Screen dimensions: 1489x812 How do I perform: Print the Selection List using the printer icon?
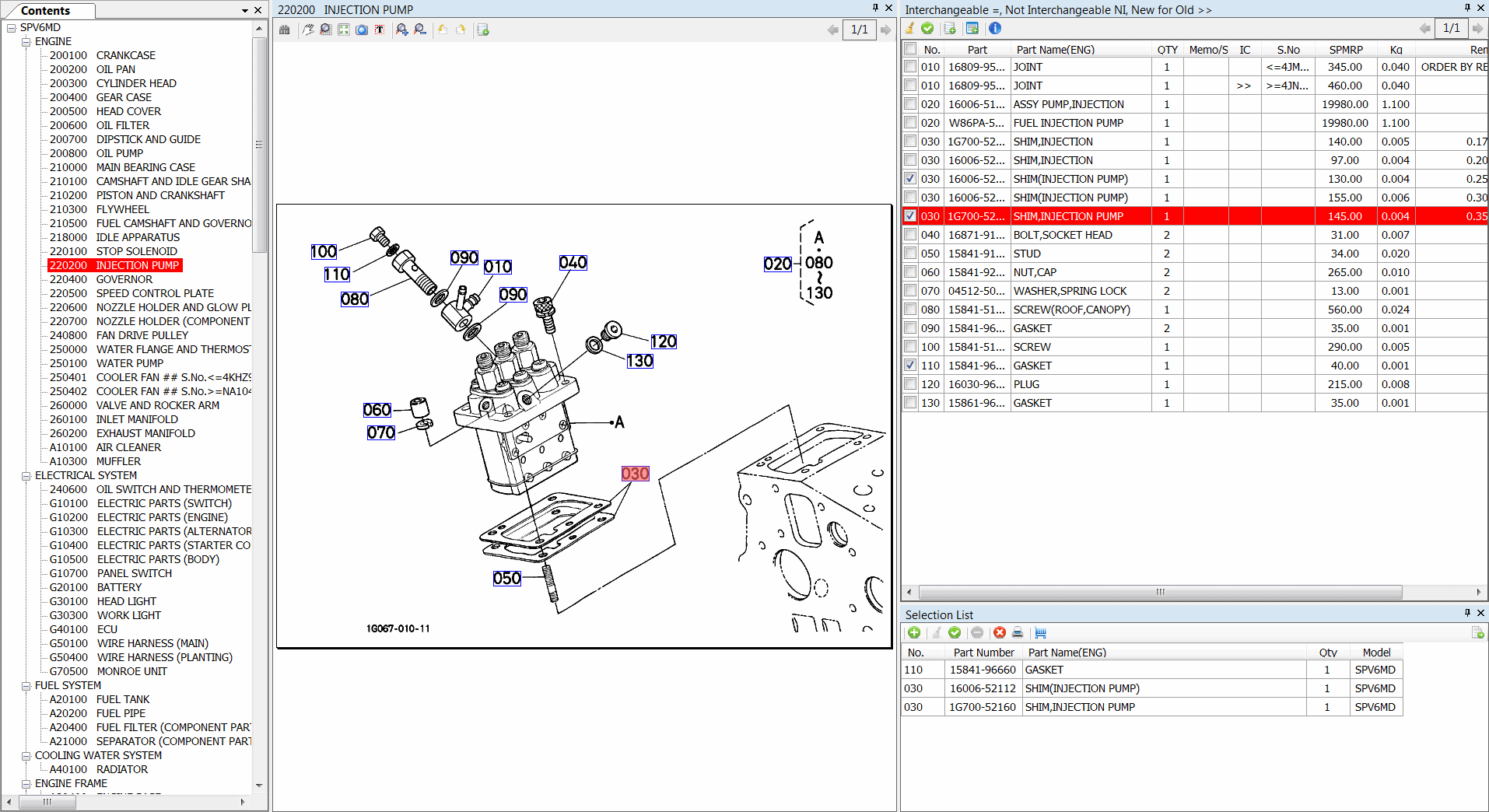1018,632
